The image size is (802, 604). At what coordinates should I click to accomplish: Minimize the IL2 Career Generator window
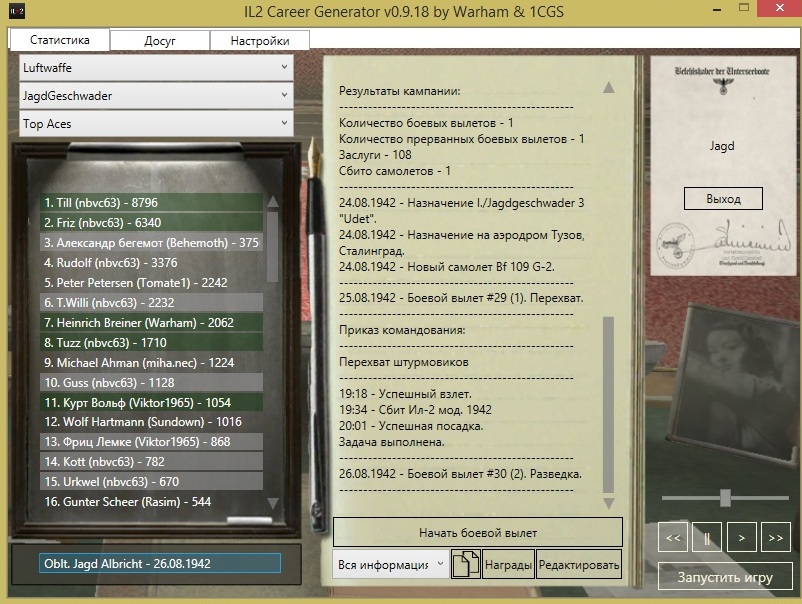coord(717,10)
